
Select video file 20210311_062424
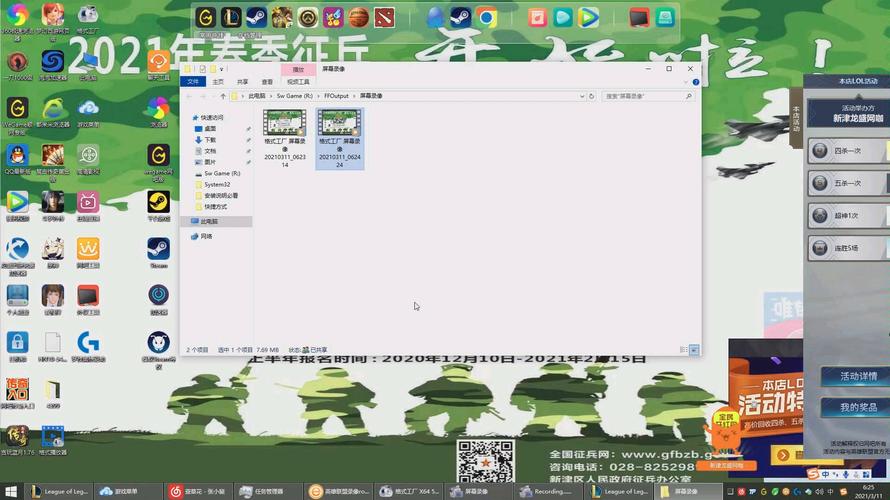click(339, 139)
